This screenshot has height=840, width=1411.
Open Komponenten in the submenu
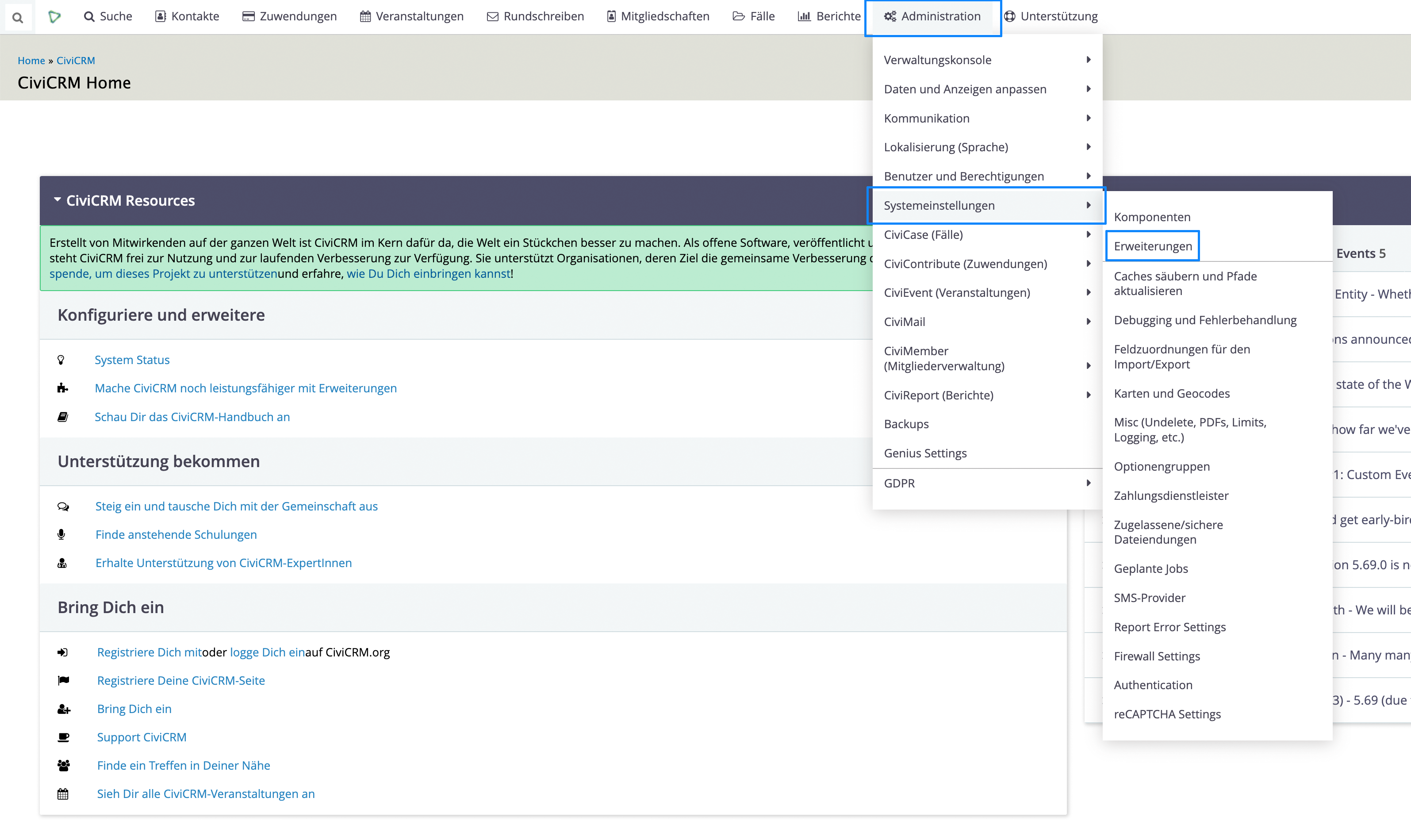click(x=1217, y=217)
